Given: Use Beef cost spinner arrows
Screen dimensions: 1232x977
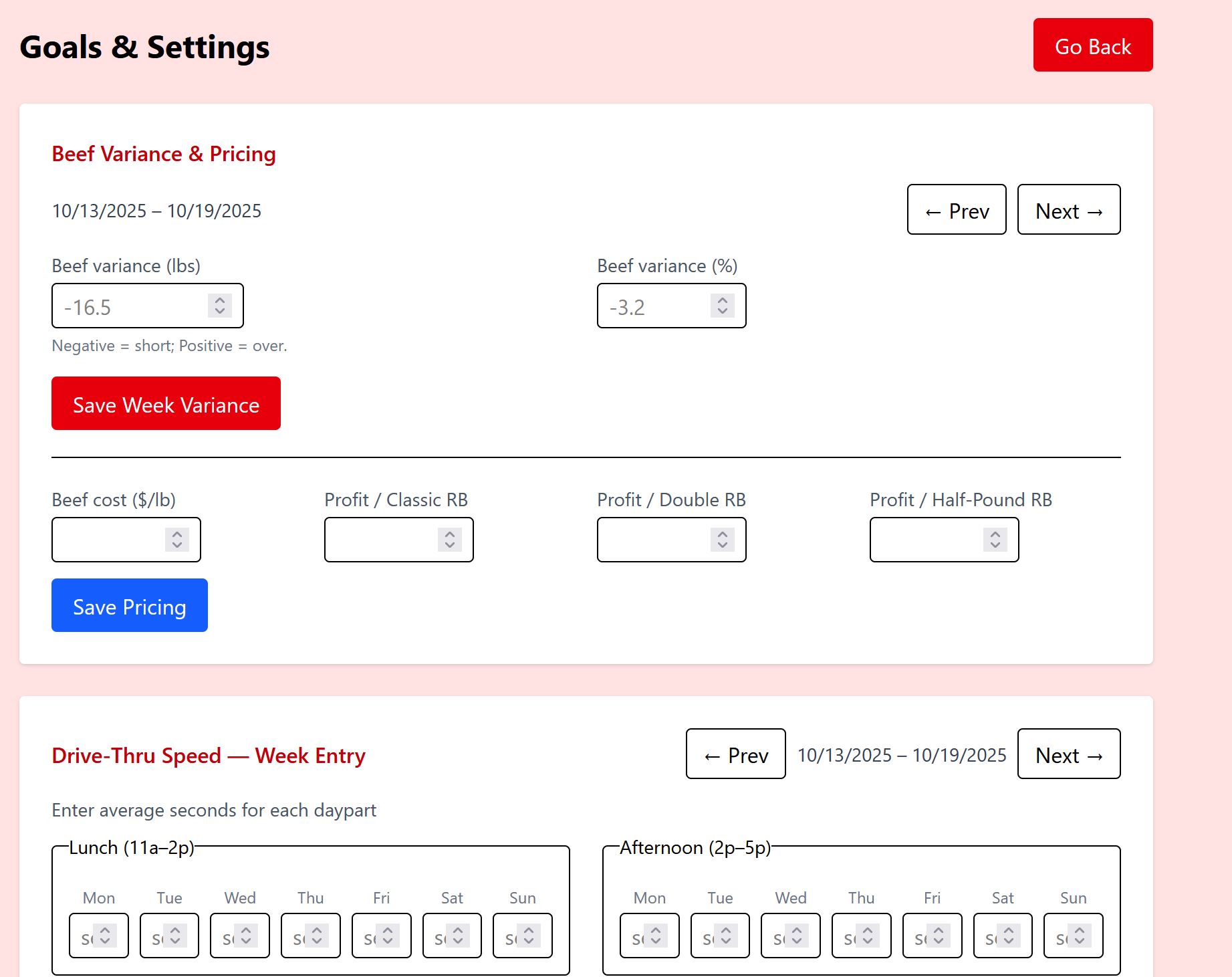Looking at the screenshot, I should [x=177, y=540].
